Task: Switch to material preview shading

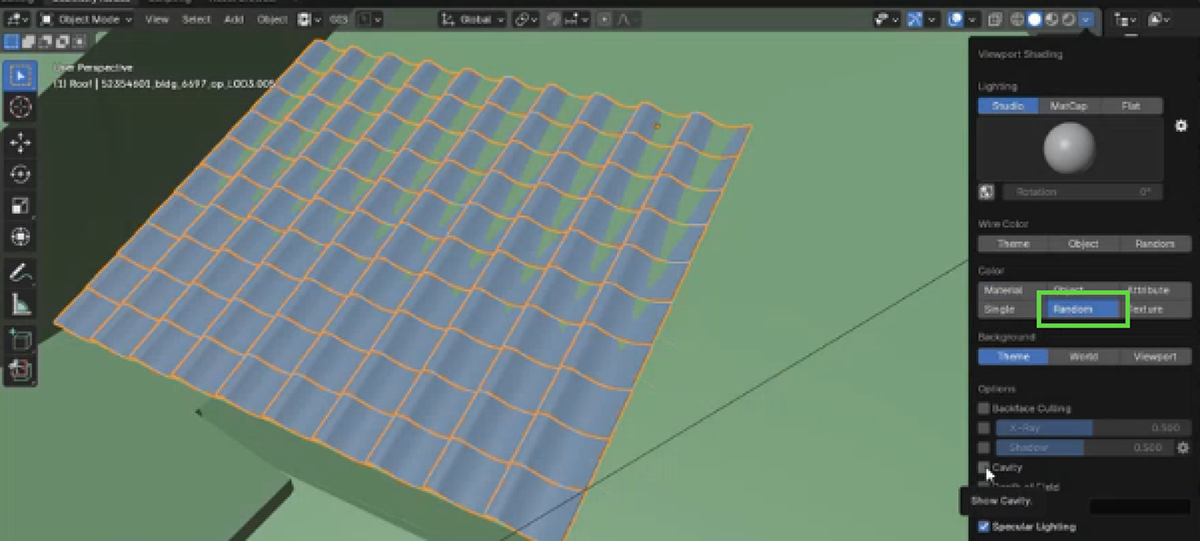Action: [1052, 19]
